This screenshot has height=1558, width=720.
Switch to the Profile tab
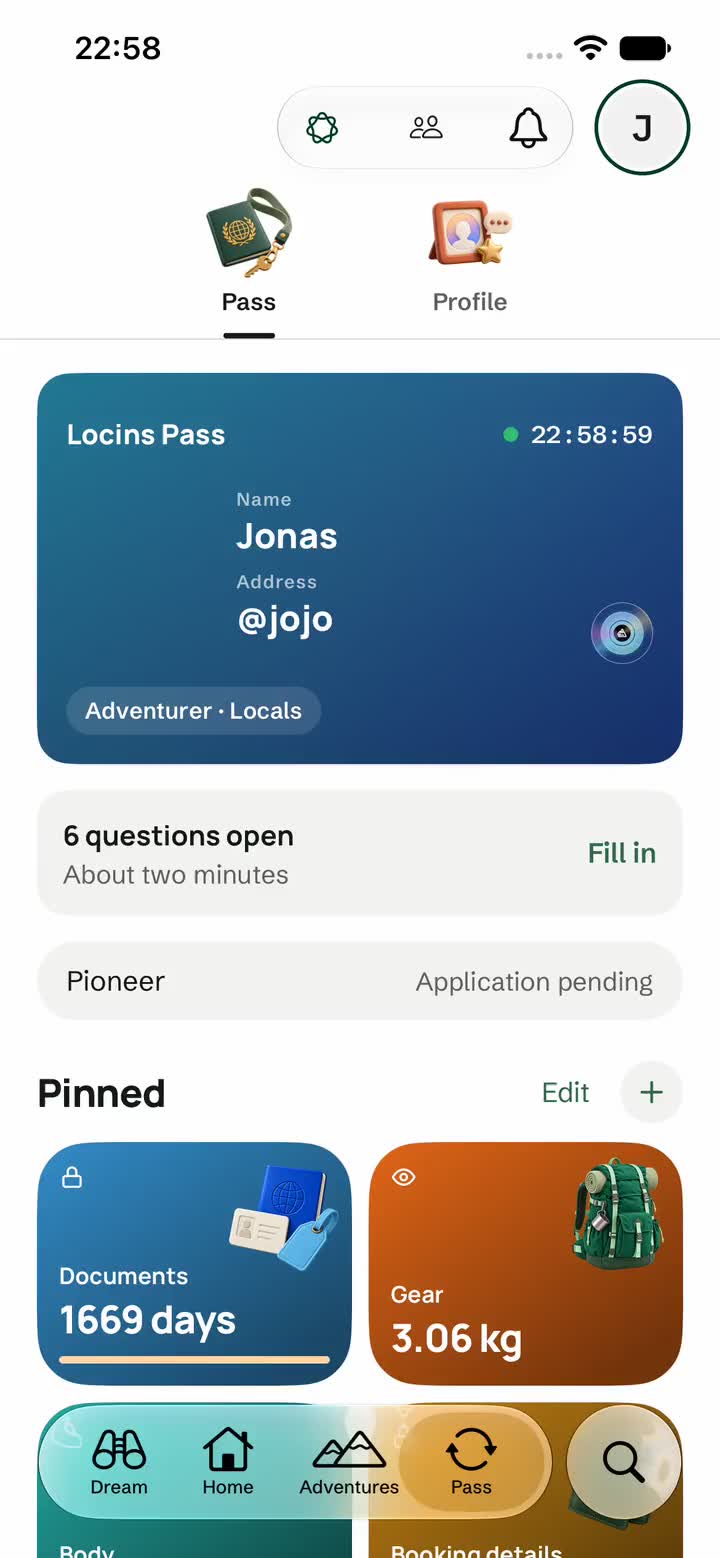tap(470, 255)
